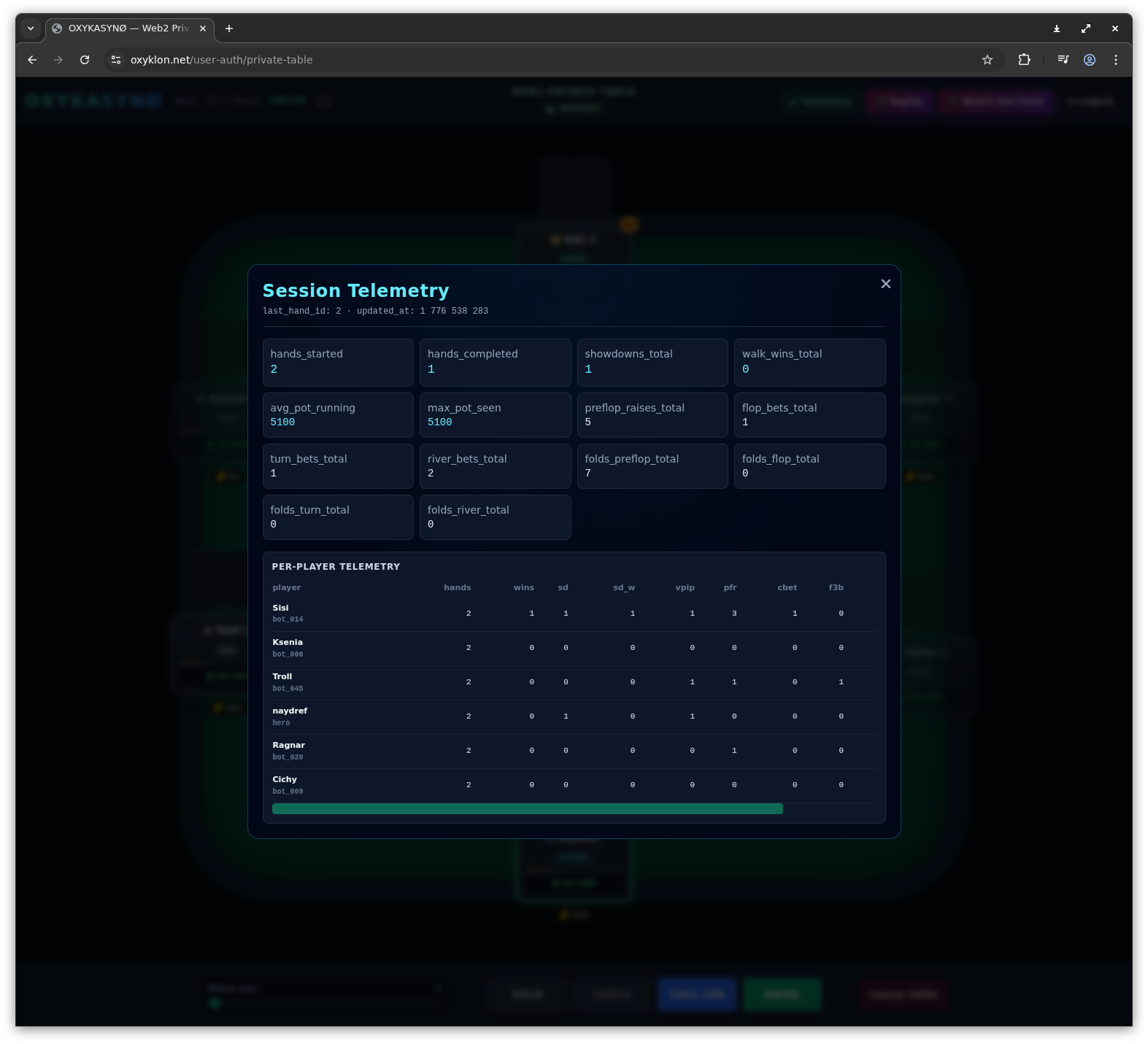Select the turn_bets_total stat card

tap(338, 466)
